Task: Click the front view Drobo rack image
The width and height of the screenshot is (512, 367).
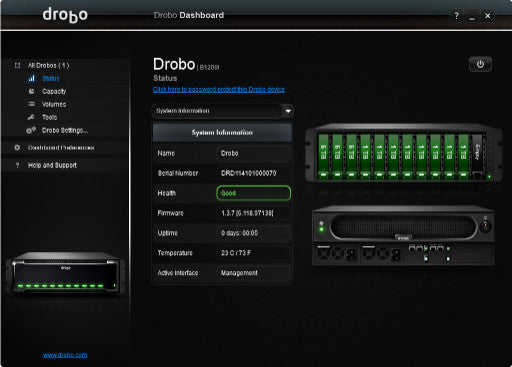Action: pos(403,153)
